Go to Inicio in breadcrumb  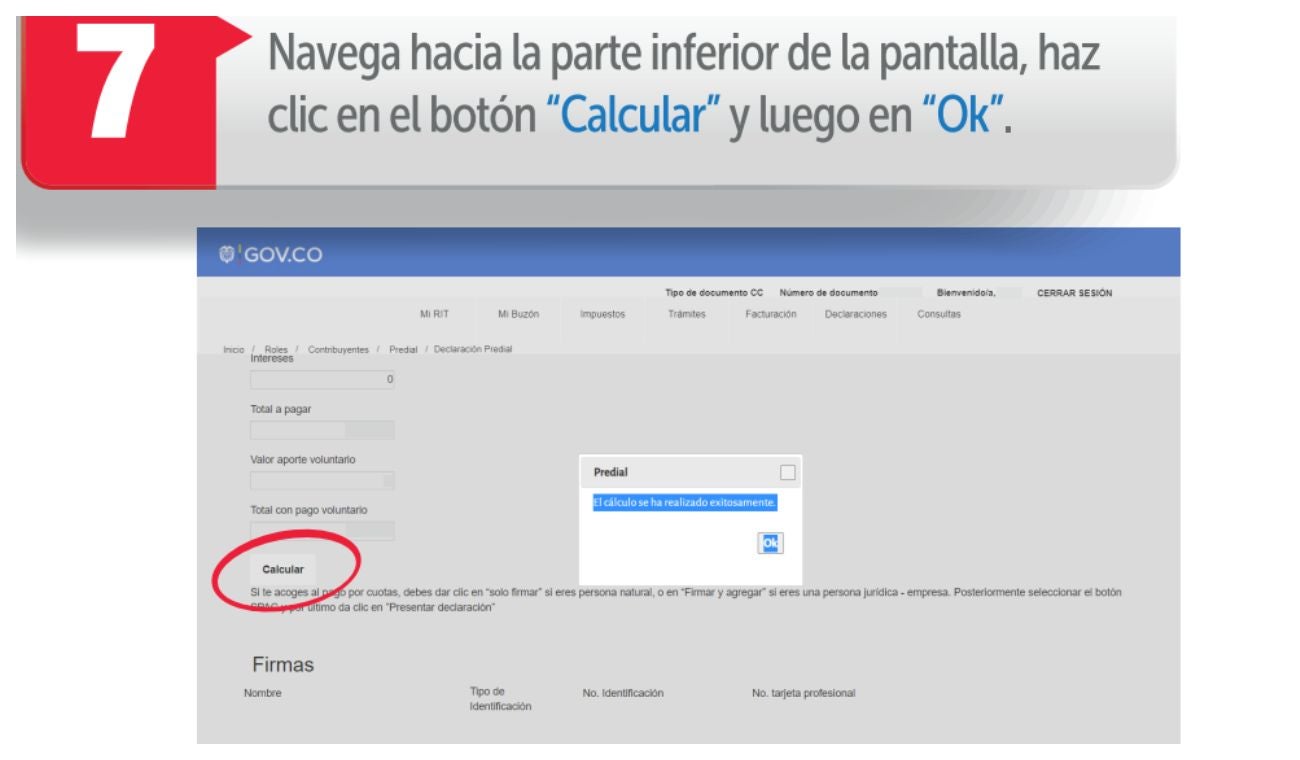(233, 349)
